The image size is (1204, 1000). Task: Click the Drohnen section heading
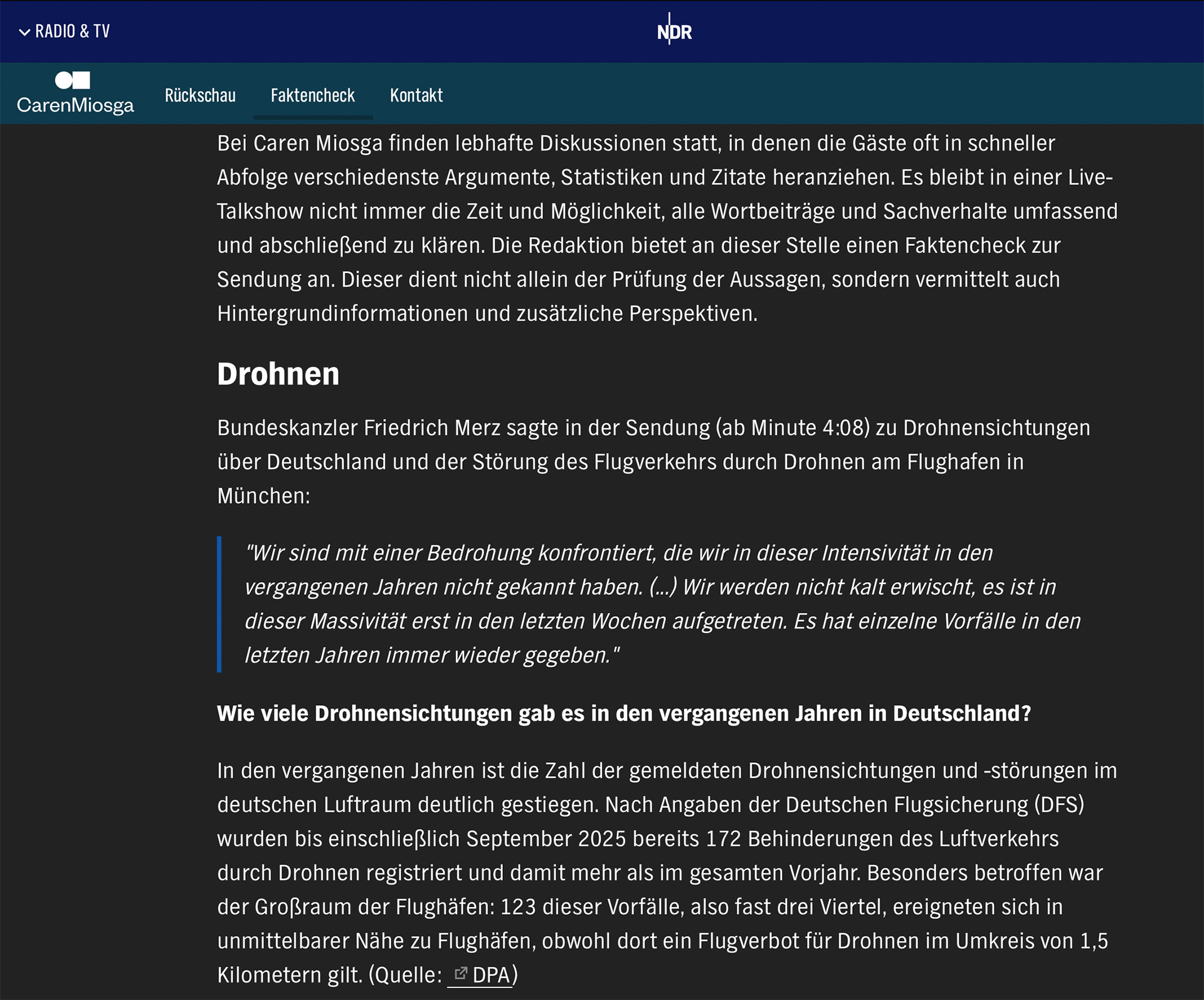click(278, 374)
